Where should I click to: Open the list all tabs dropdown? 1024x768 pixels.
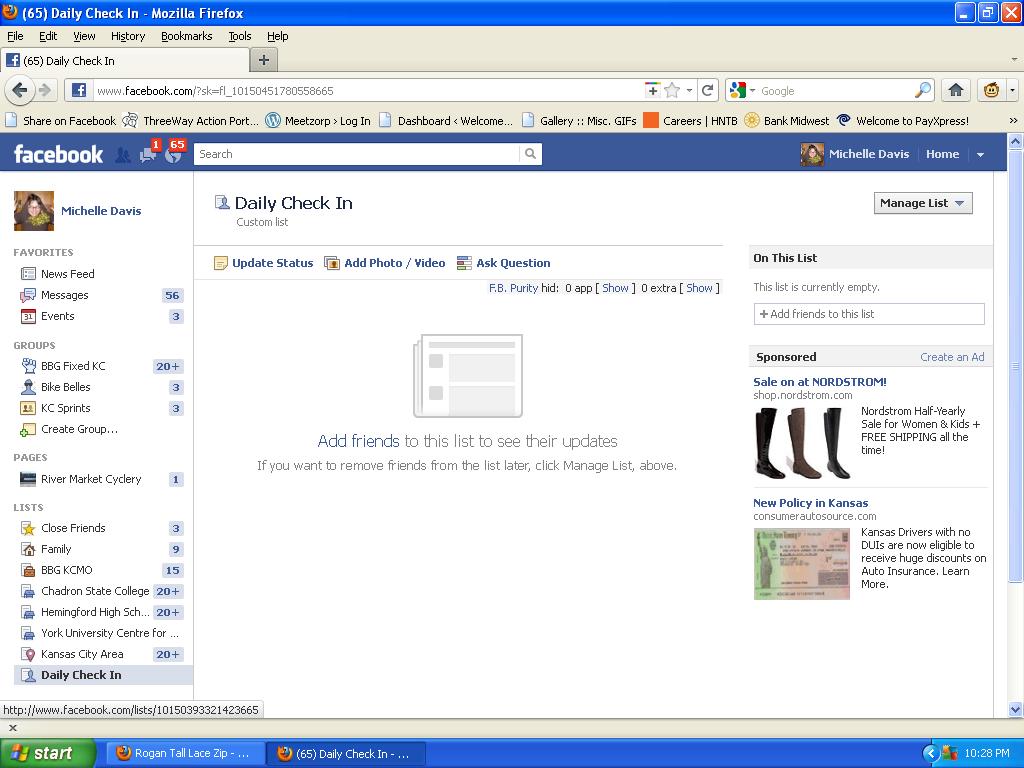coord(1014,59)
